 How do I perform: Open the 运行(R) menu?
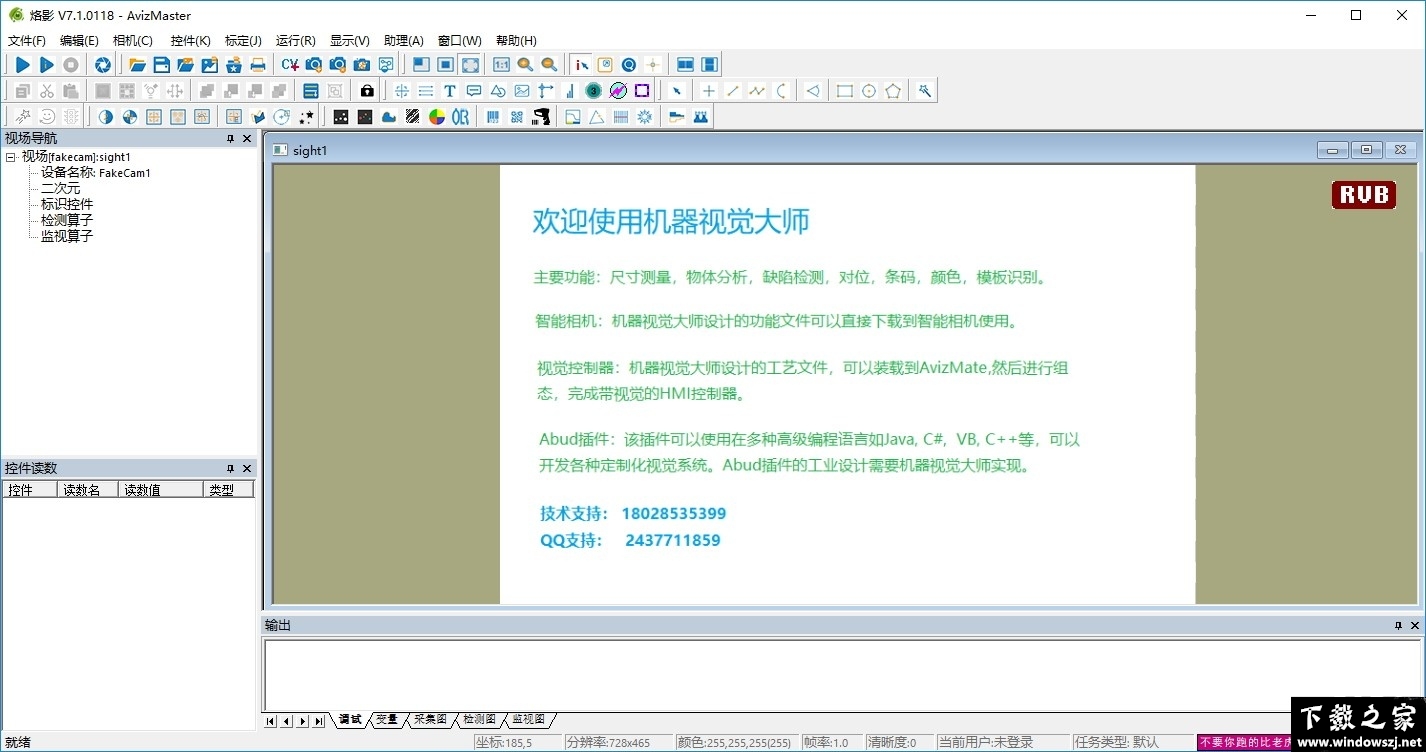295,41
